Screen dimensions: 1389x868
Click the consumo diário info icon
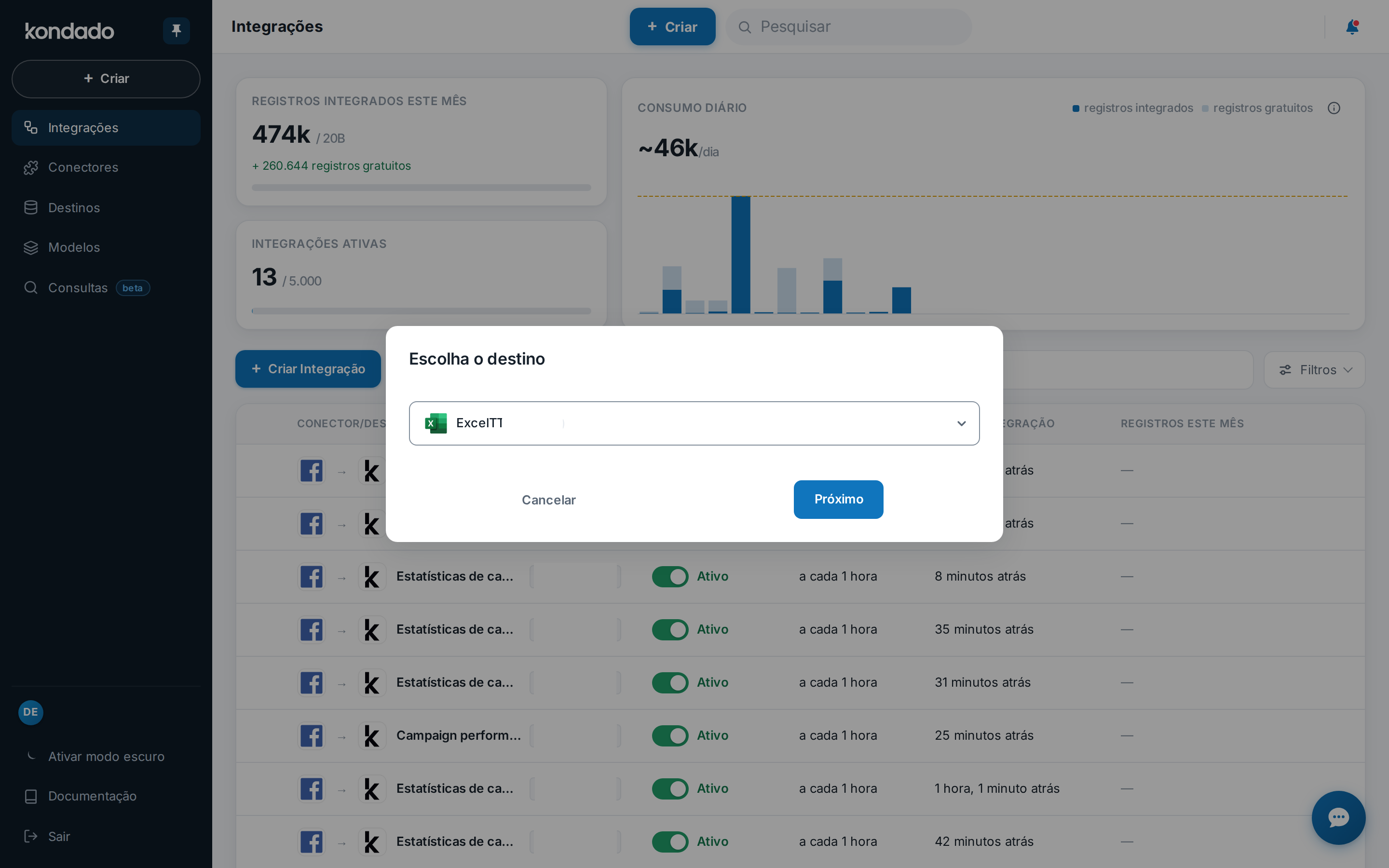click(1334, 108)
